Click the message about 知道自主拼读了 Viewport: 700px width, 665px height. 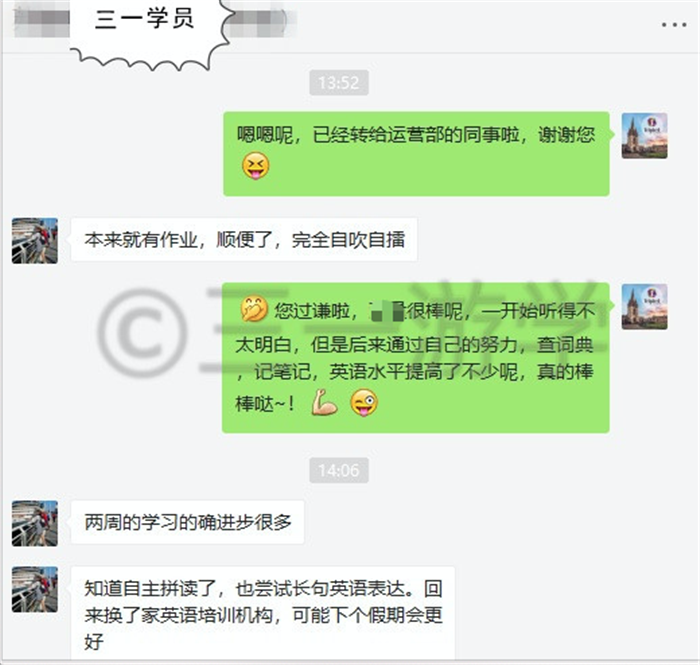pos(263,613)
